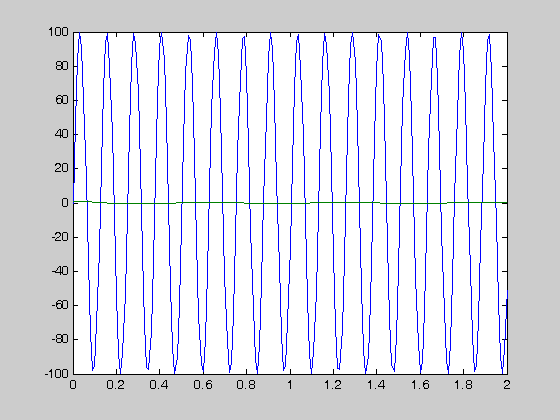Click the y-axis tick label "-80"
The width and height of the screenshot is (560, 420).
point(60,339)
